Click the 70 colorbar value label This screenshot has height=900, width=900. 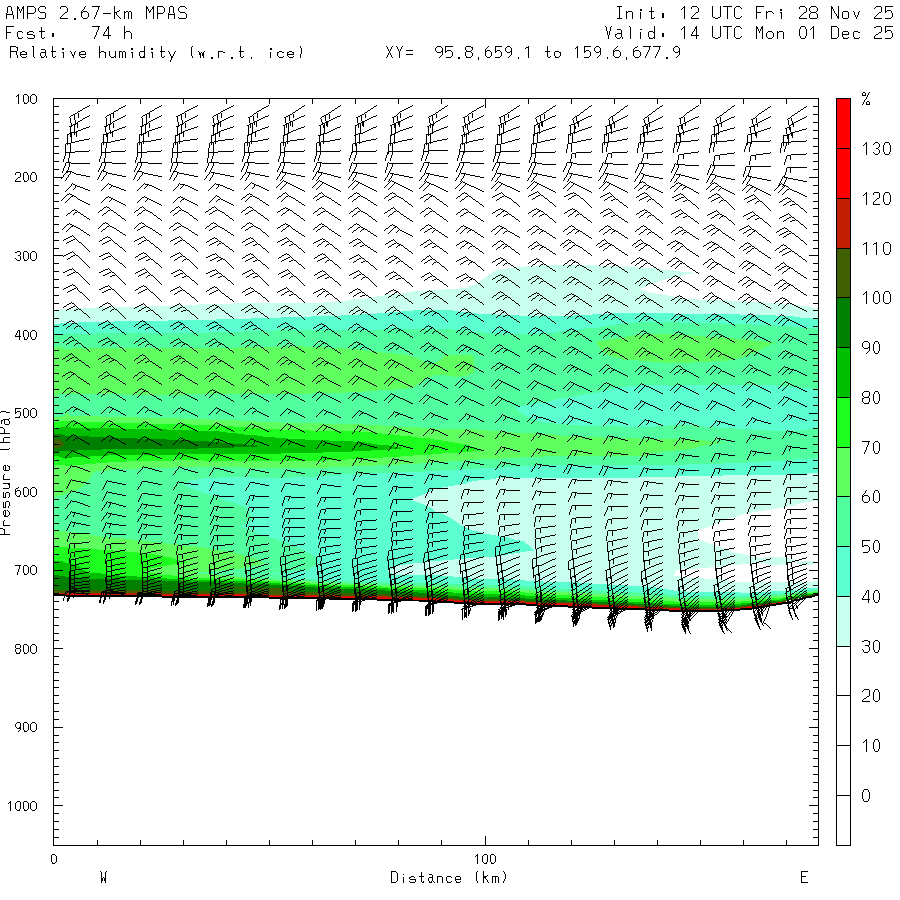pos(871,448)
